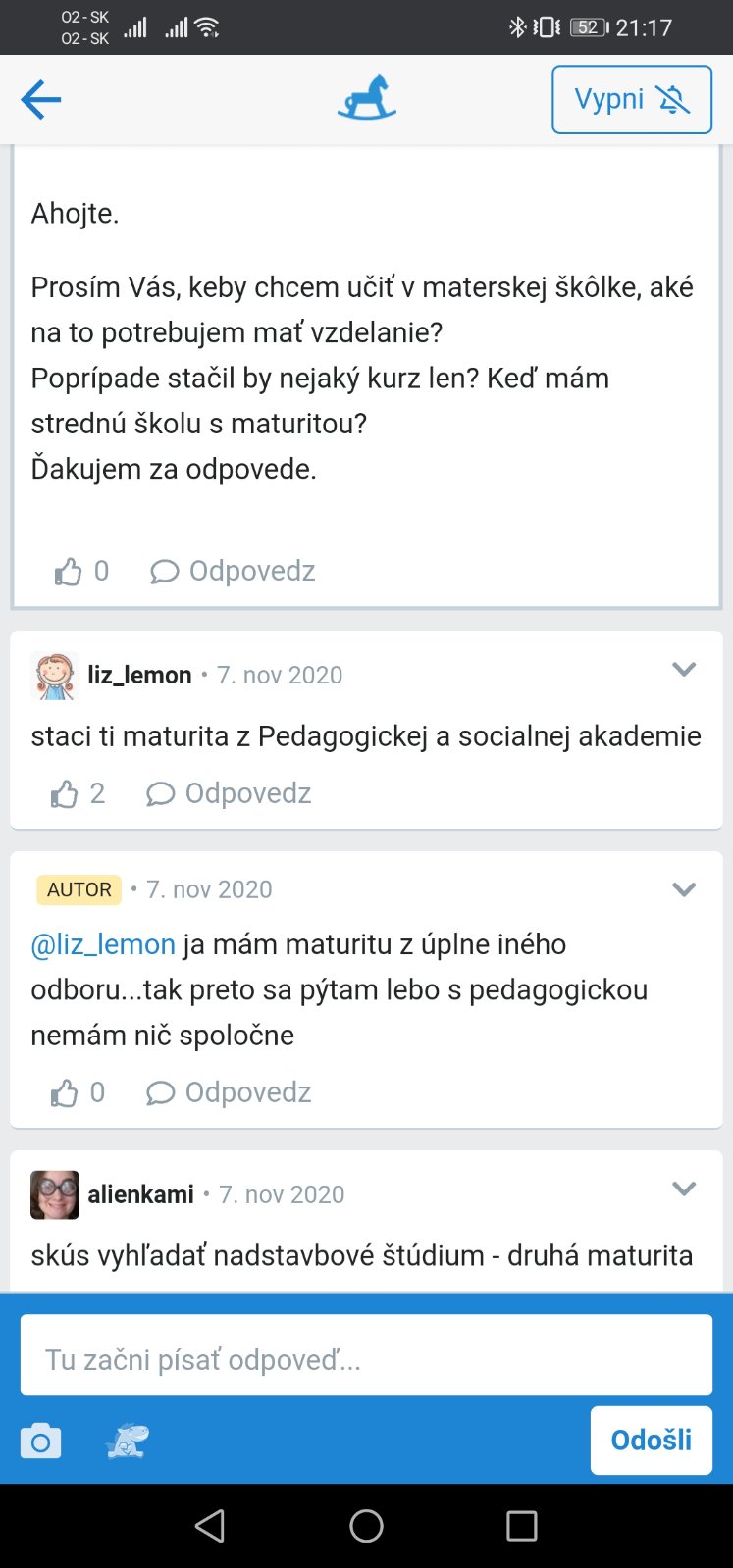Reply to liz_lemon's comment
Viewport: 733px width, 1568px height.
pos(230,793)
